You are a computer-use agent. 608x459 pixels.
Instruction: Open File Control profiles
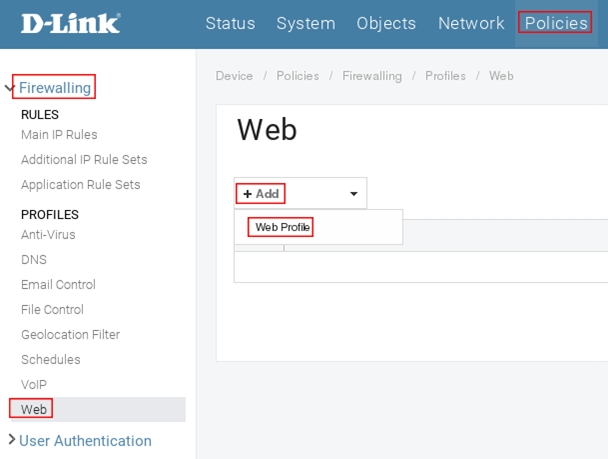click(52, 310)
